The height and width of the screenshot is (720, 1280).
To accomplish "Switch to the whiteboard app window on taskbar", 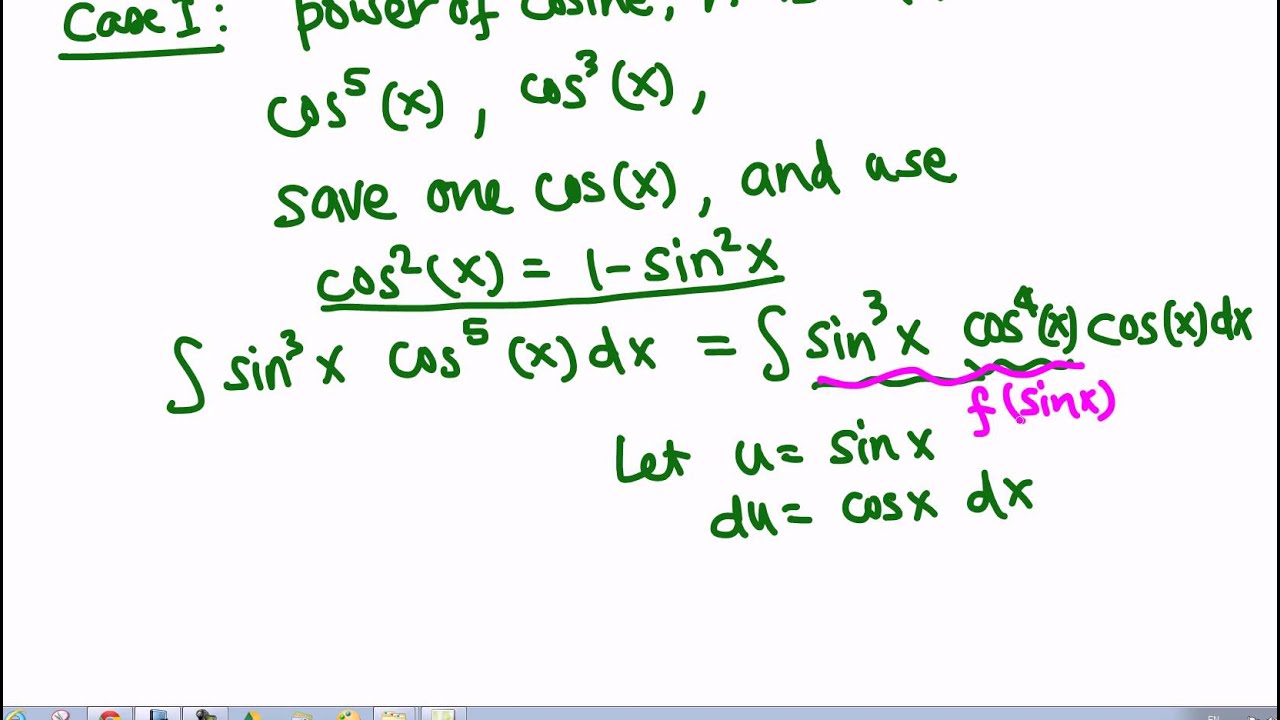I will click(443, 715).
